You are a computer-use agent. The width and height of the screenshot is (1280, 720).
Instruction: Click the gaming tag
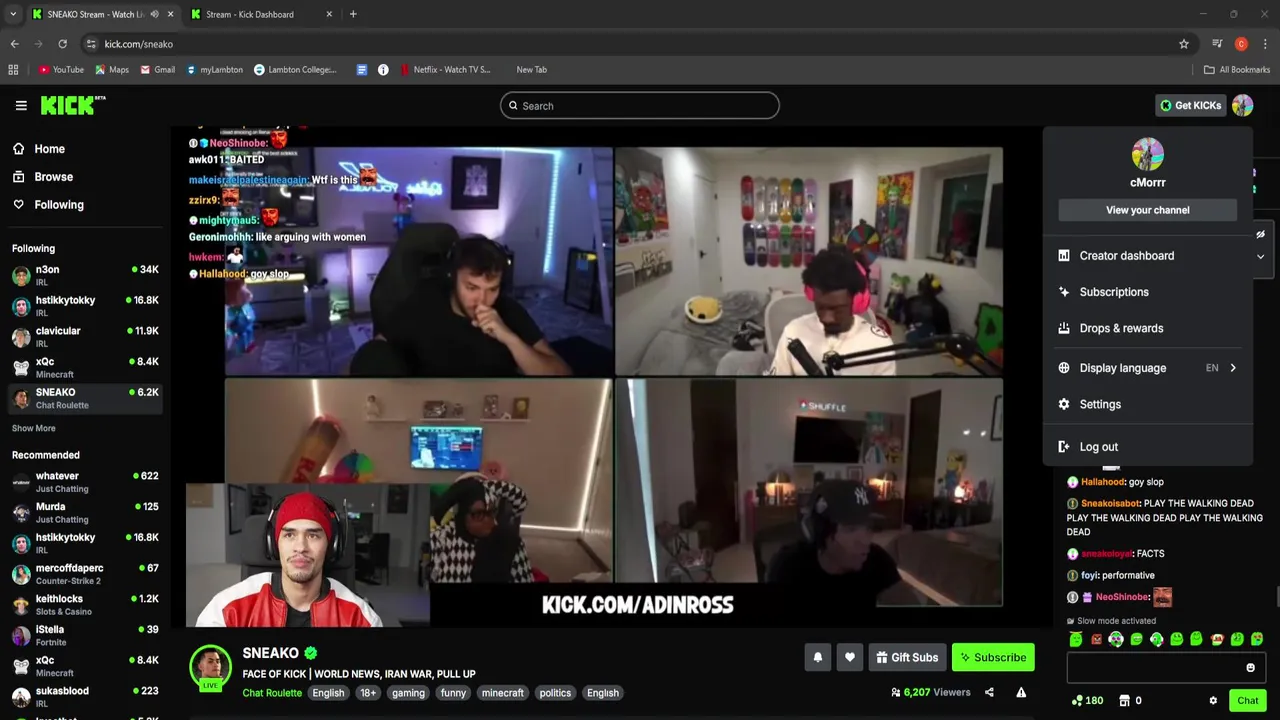point(408,693)
